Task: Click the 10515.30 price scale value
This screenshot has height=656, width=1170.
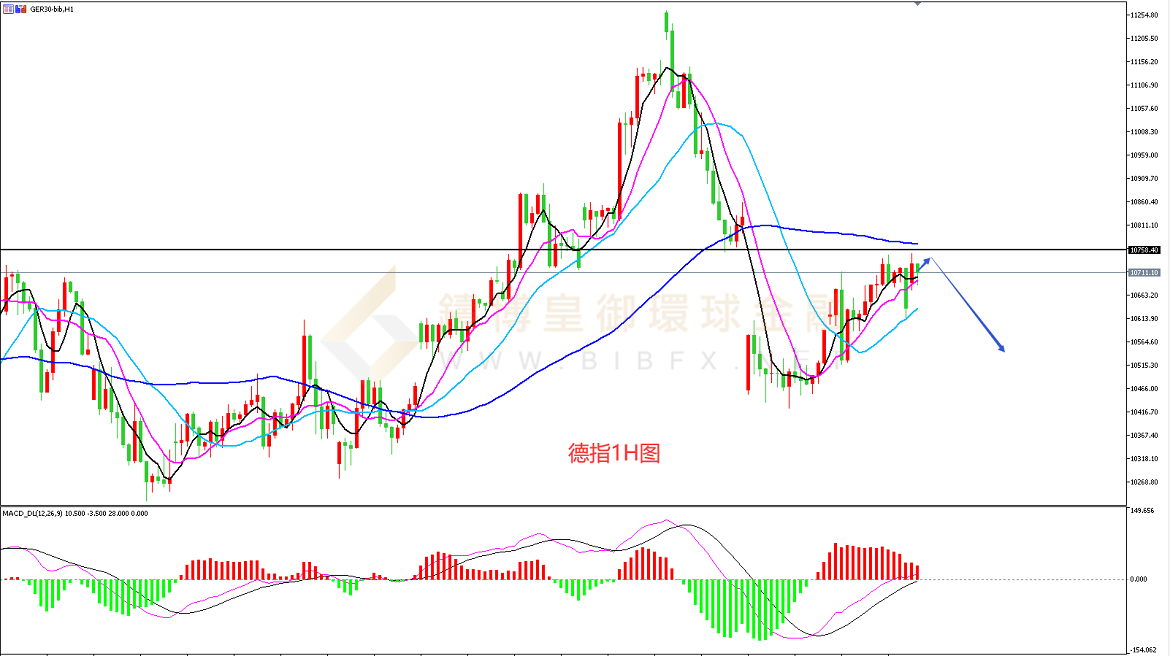Action: [x=1144, y=366]
